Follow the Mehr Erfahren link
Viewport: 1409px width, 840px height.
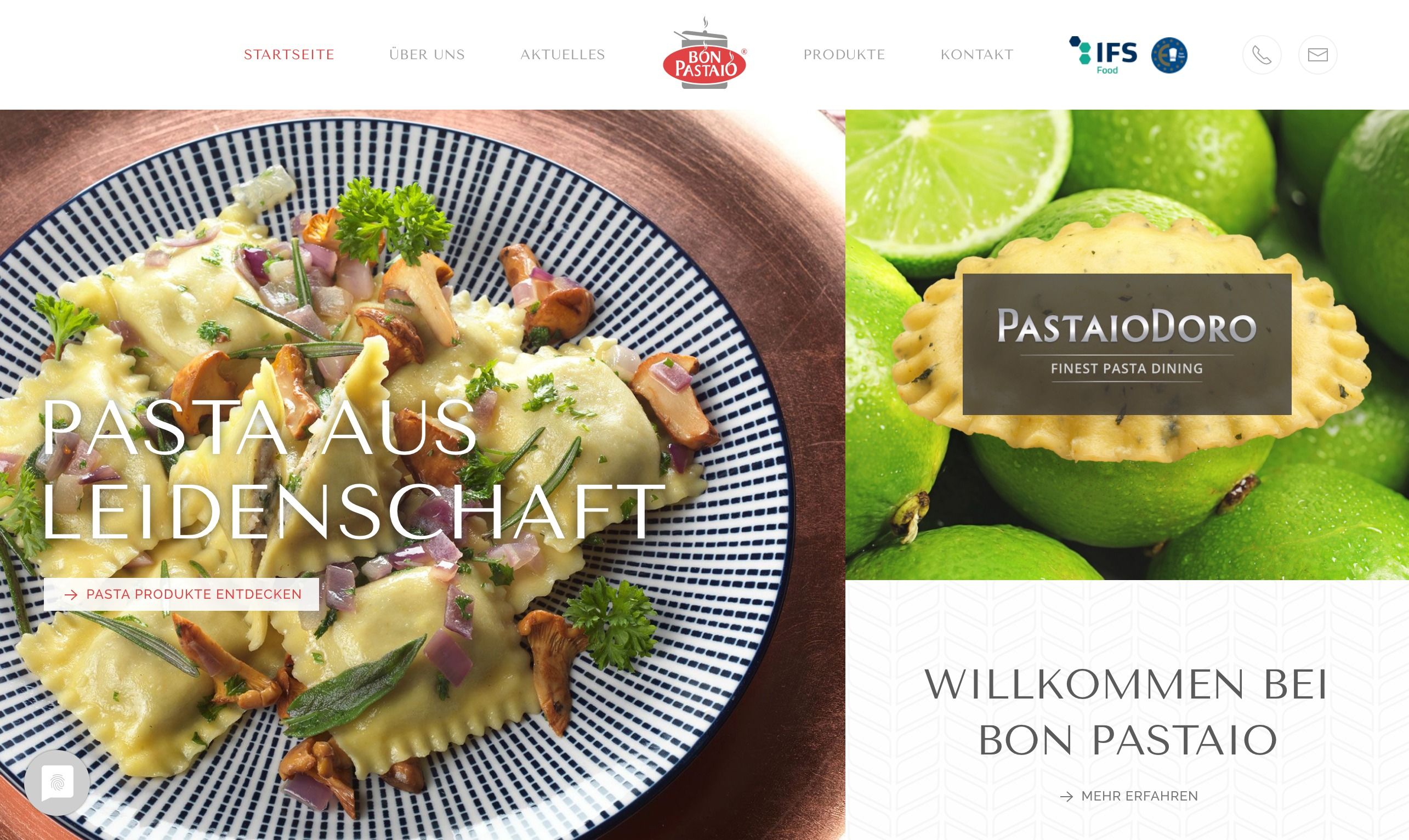(1128, 797)
